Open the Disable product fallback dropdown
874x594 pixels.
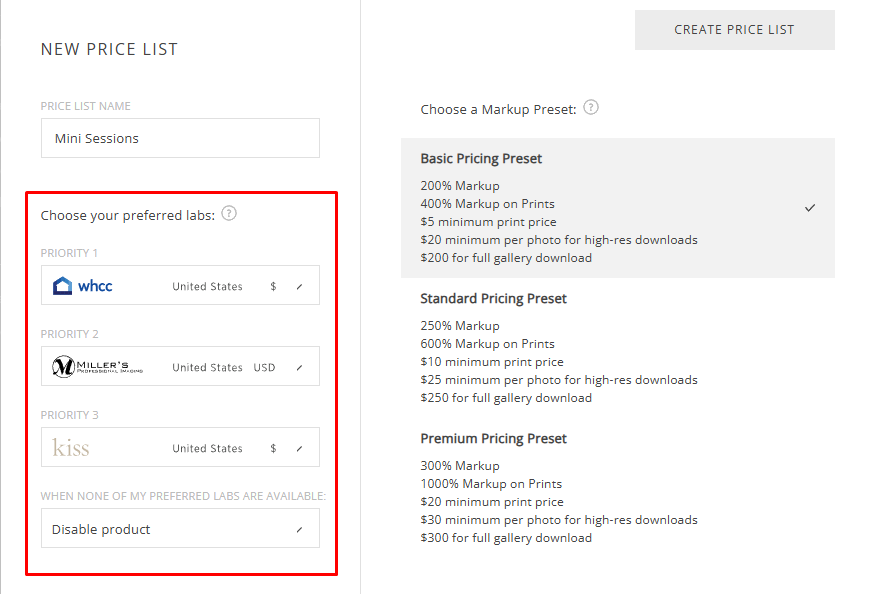pyautogui.click(x=180, y=529)
